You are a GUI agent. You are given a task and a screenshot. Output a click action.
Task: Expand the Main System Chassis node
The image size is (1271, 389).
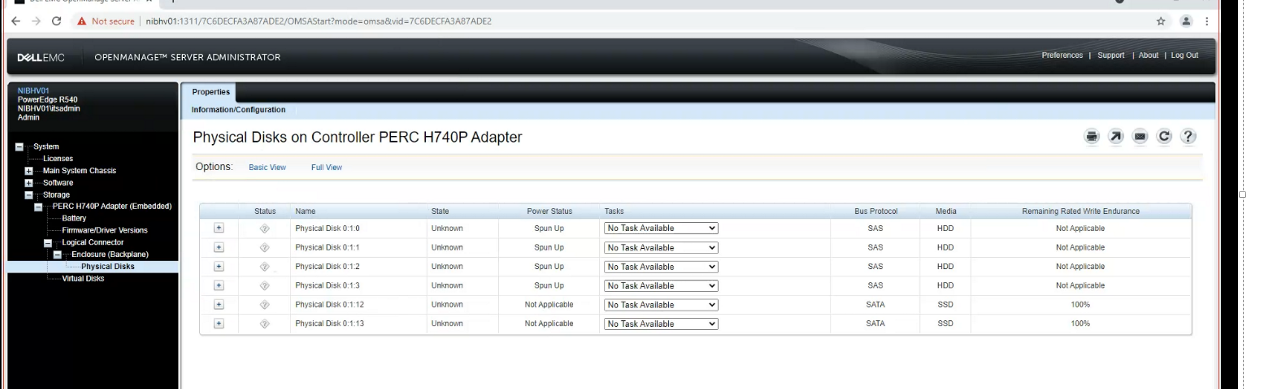click(29, 171)
